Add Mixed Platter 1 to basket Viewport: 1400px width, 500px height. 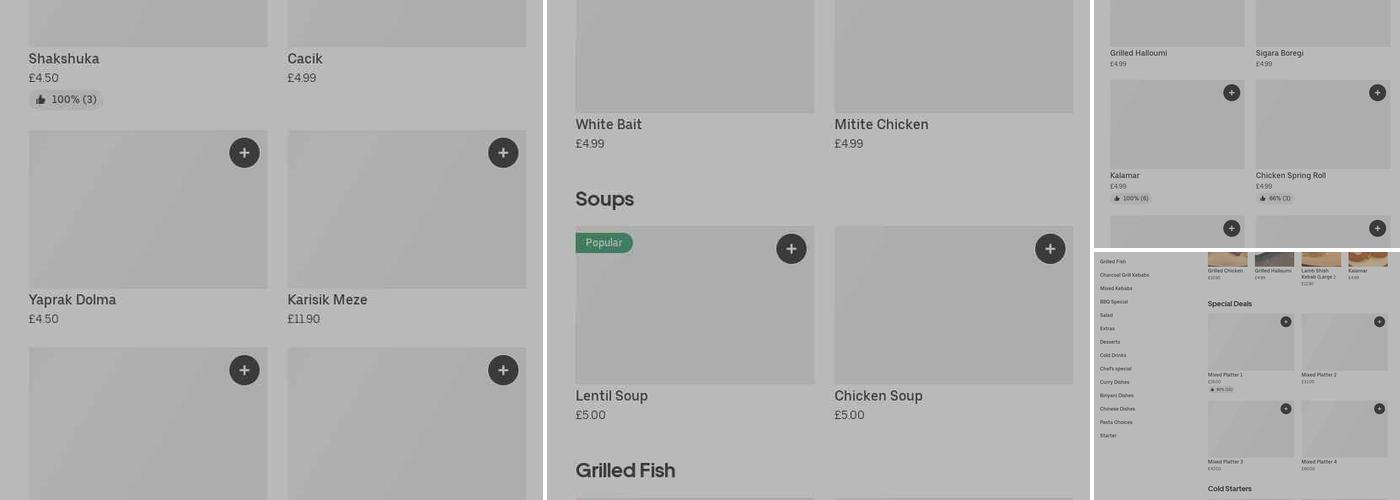click(x=1286, y=322)
